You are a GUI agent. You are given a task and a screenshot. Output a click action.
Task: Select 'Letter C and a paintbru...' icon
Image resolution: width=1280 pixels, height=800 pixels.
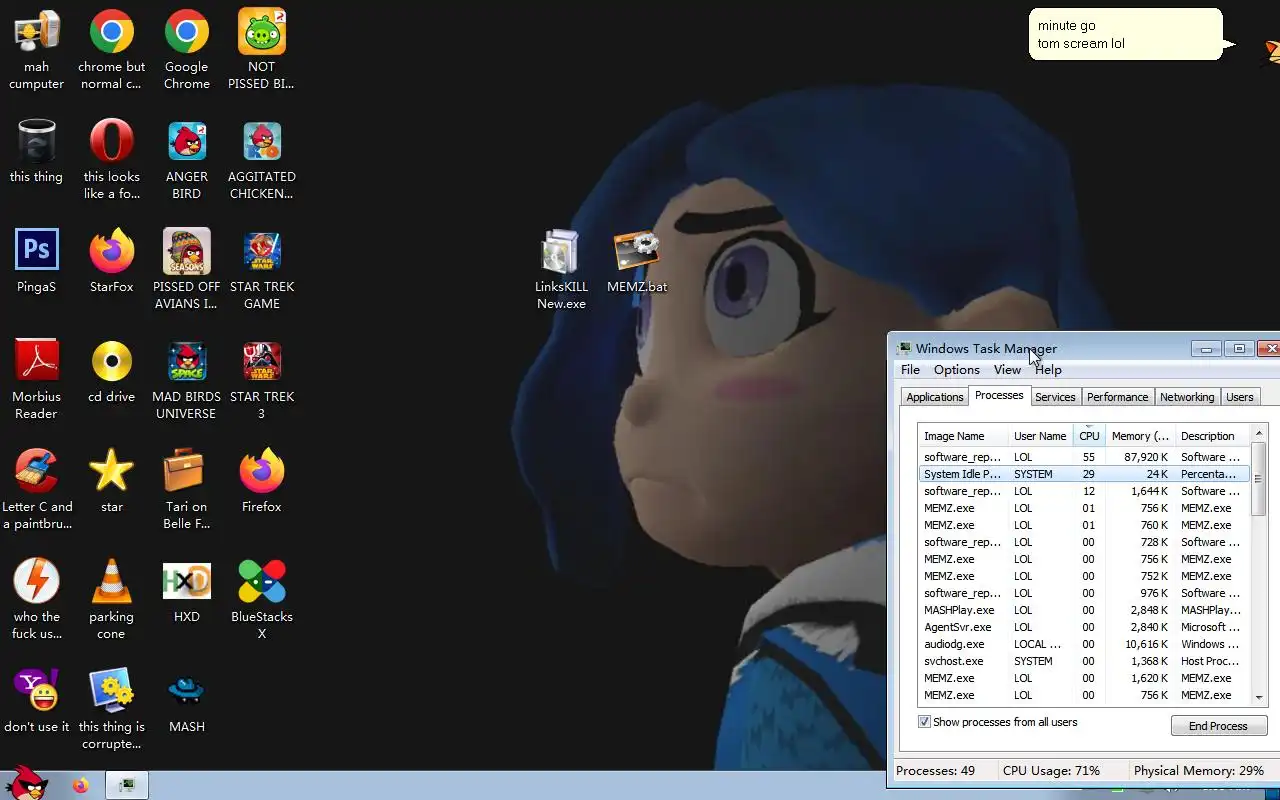(x=37, y=490)
